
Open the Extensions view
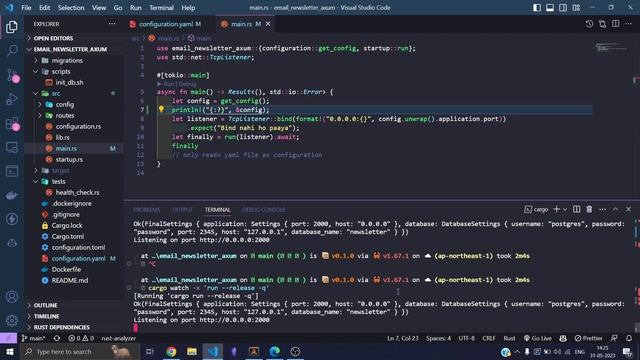(x=12, y=123)
